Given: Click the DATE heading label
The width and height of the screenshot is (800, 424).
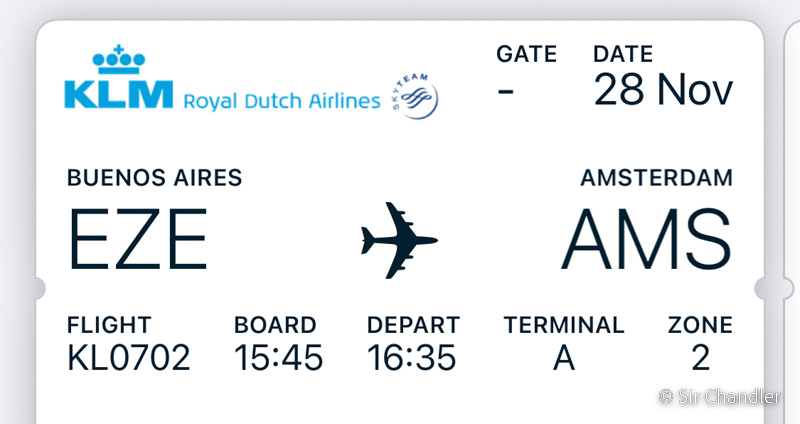Looking at the screenshot, I should [x=623, y=54].
